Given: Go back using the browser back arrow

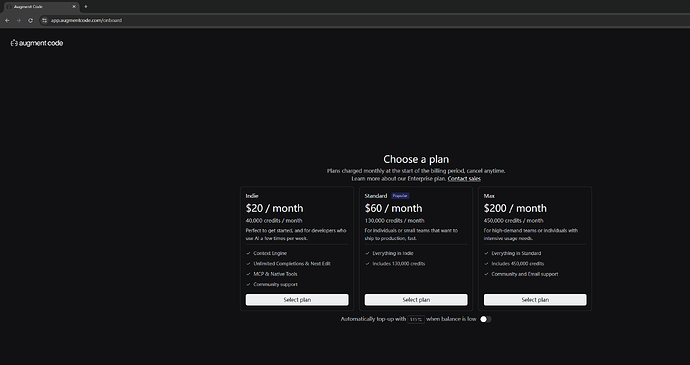Looking at the screenshot, I should pos(7,20).
